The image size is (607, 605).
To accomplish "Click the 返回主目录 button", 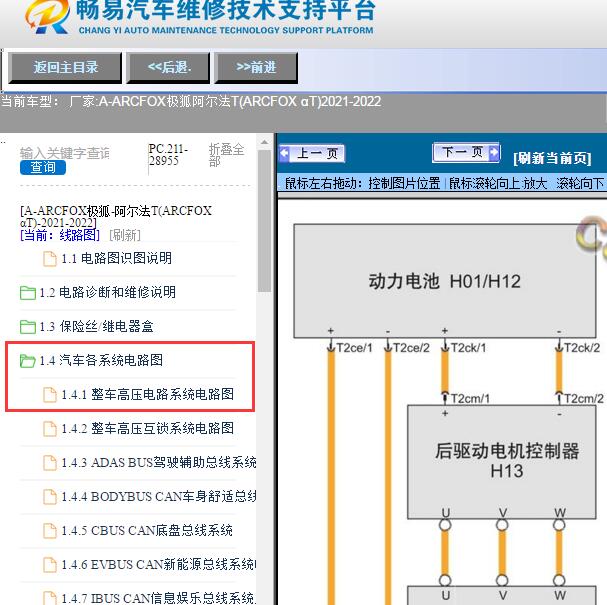I will [65, 68].
